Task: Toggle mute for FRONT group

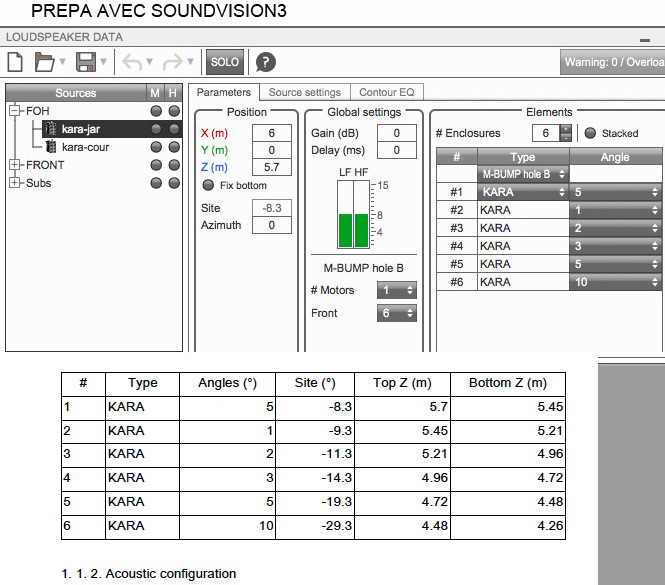Action: [156, 165]
